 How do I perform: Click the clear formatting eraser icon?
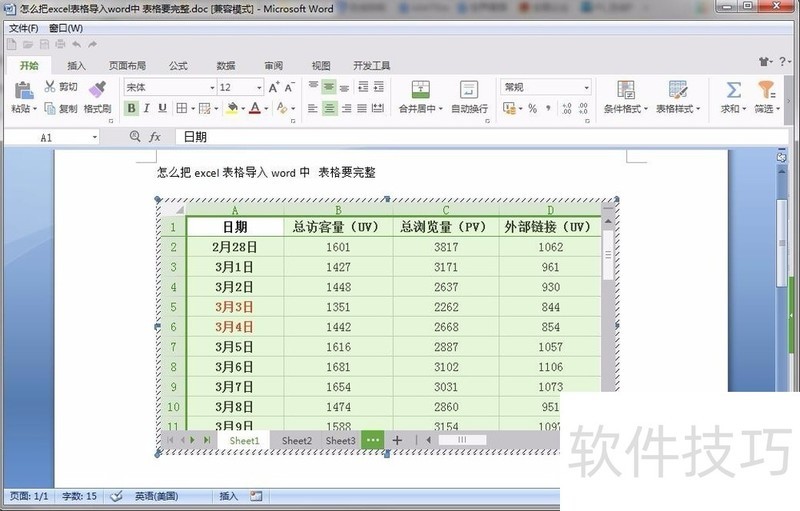281,108
